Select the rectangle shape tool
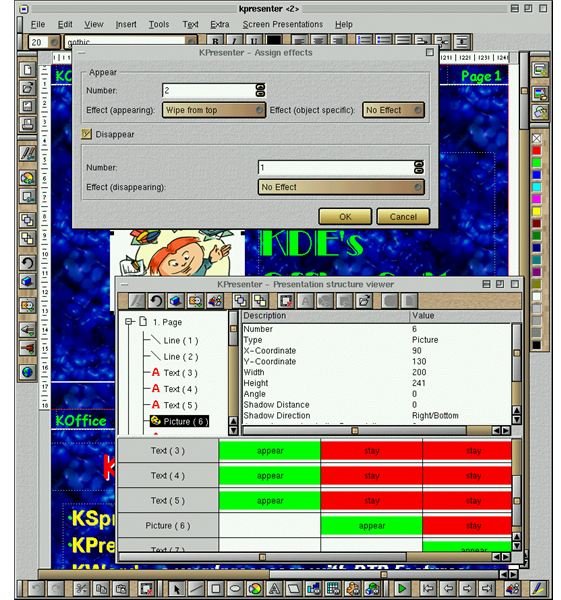 click(216, 588)
